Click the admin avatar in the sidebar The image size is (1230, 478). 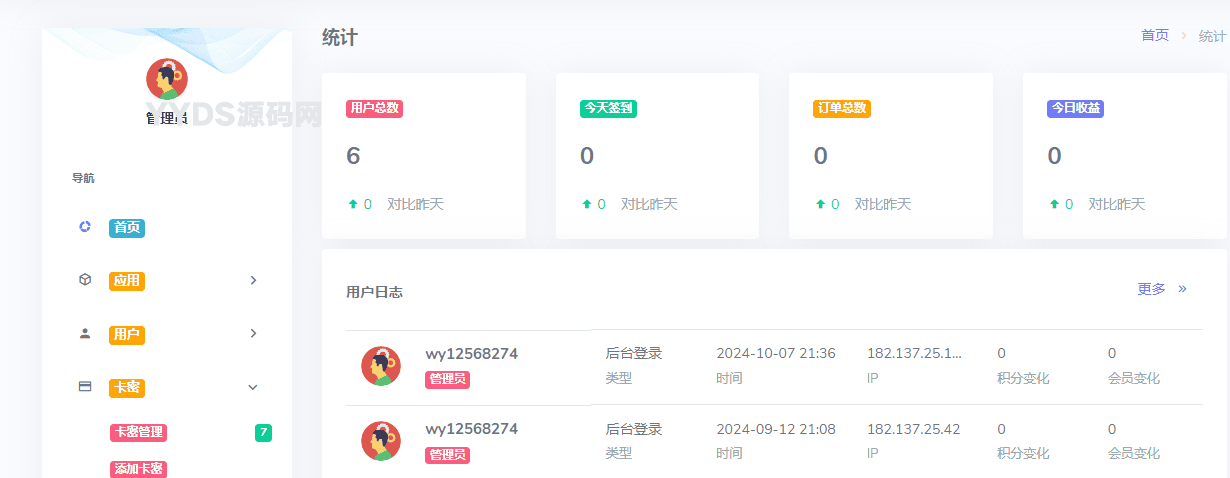167,79
